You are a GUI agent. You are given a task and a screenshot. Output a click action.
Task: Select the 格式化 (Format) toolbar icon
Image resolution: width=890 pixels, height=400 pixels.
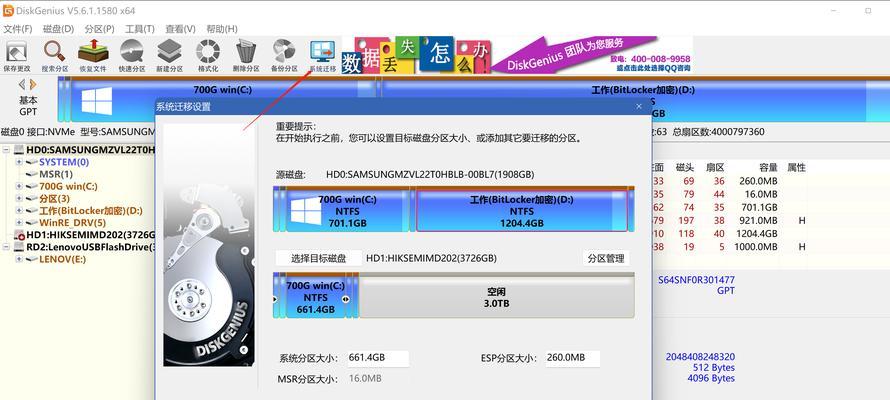tap(208, 56)
